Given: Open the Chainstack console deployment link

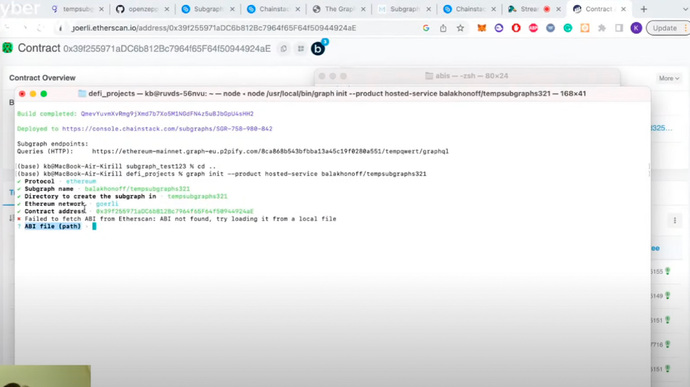Looking at the screenshot, I should 167,129.
